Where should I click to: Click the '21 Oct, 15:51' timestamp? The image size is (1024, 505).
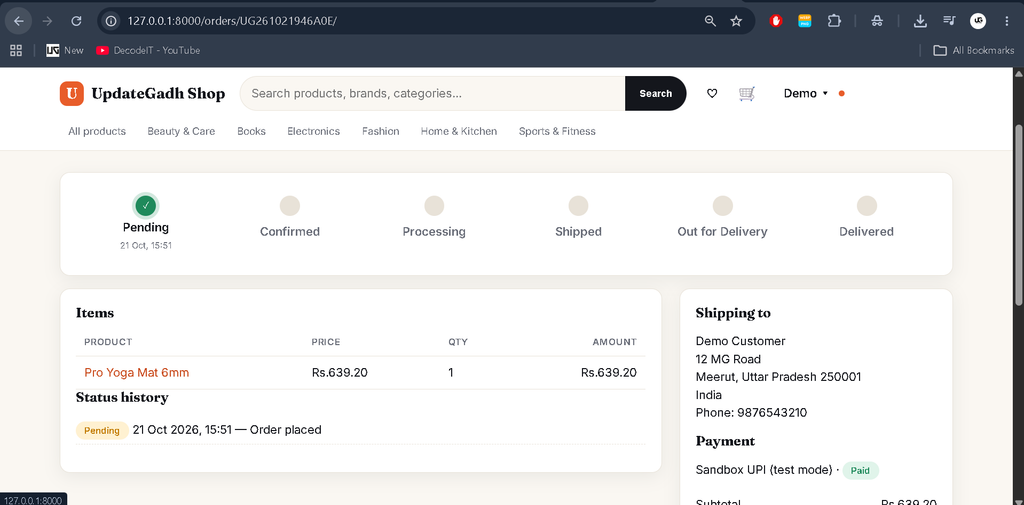[x=146, y=246]
